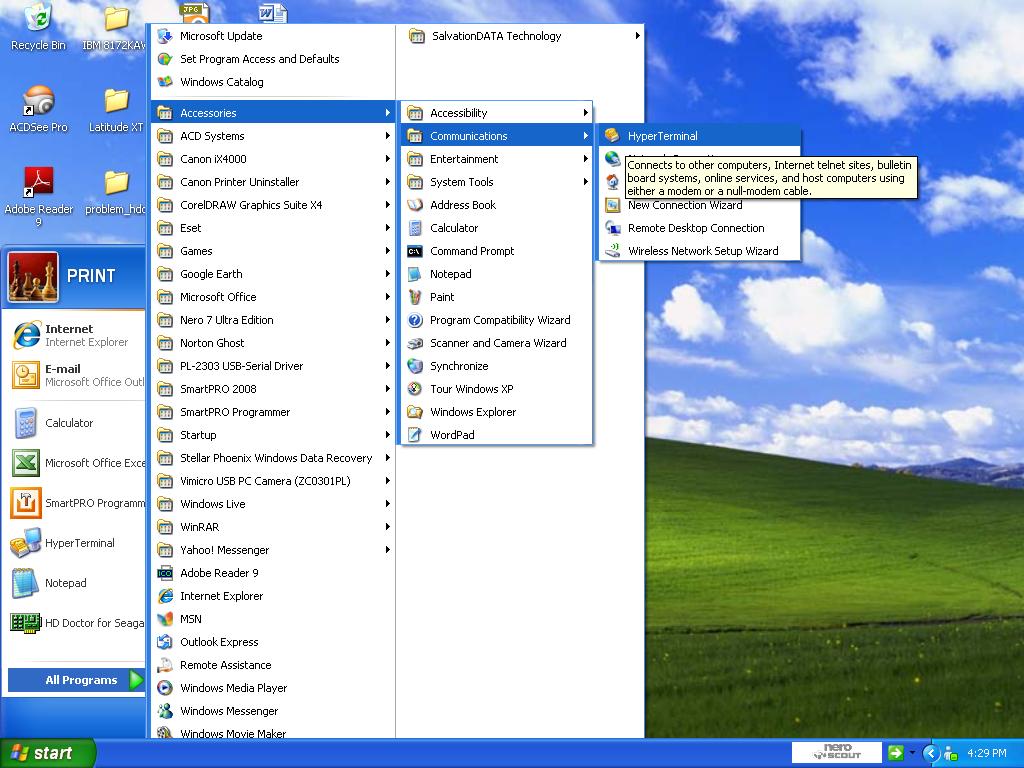Image resolution: width=1024 pixels, height=768 pixels.
Task: Click HD Doctor for Seagate icon
Action: pos(25,623)
